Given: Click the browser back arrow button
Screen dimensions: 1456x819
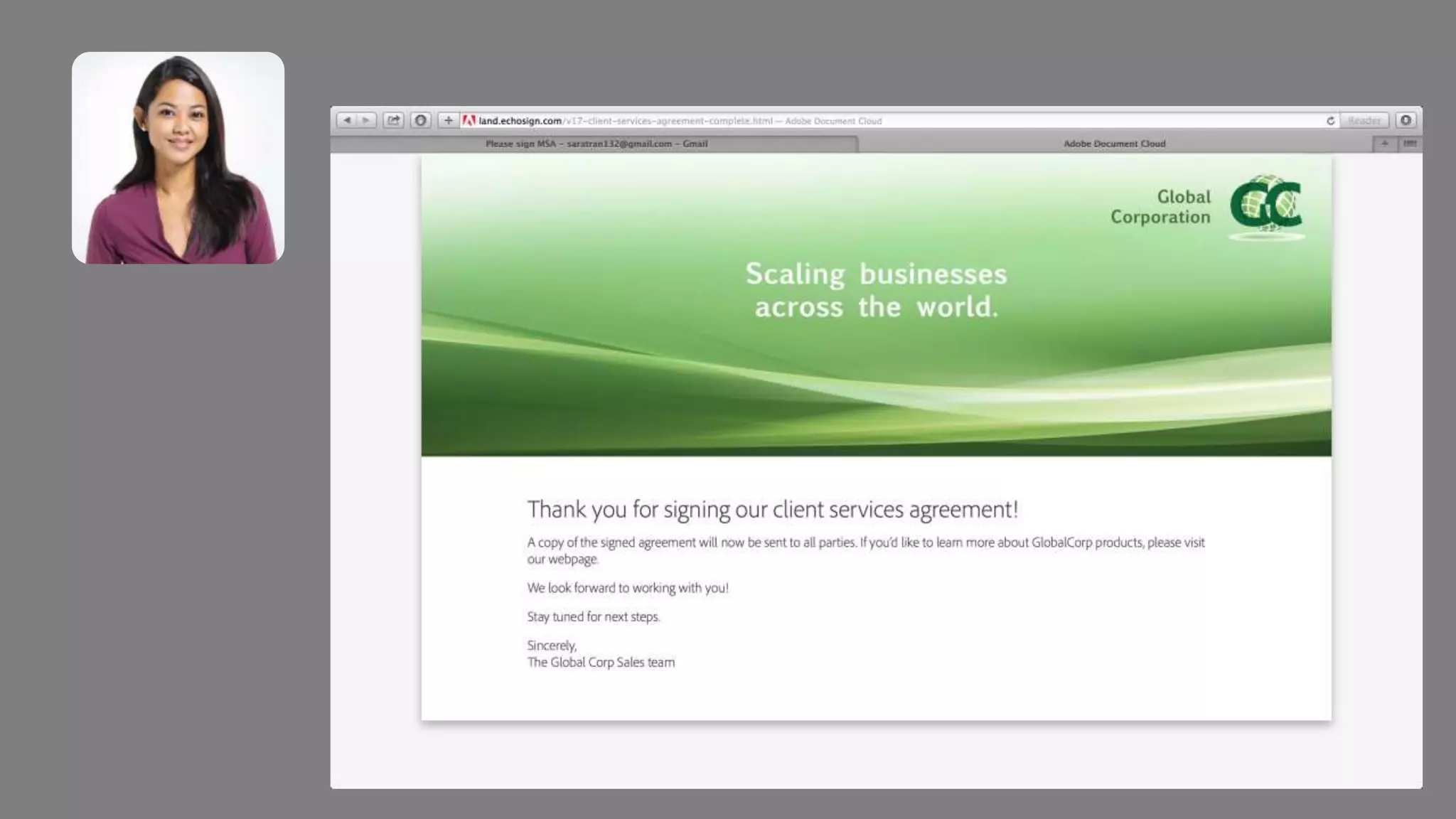Looking at the screenshot, I should point(346,121).
